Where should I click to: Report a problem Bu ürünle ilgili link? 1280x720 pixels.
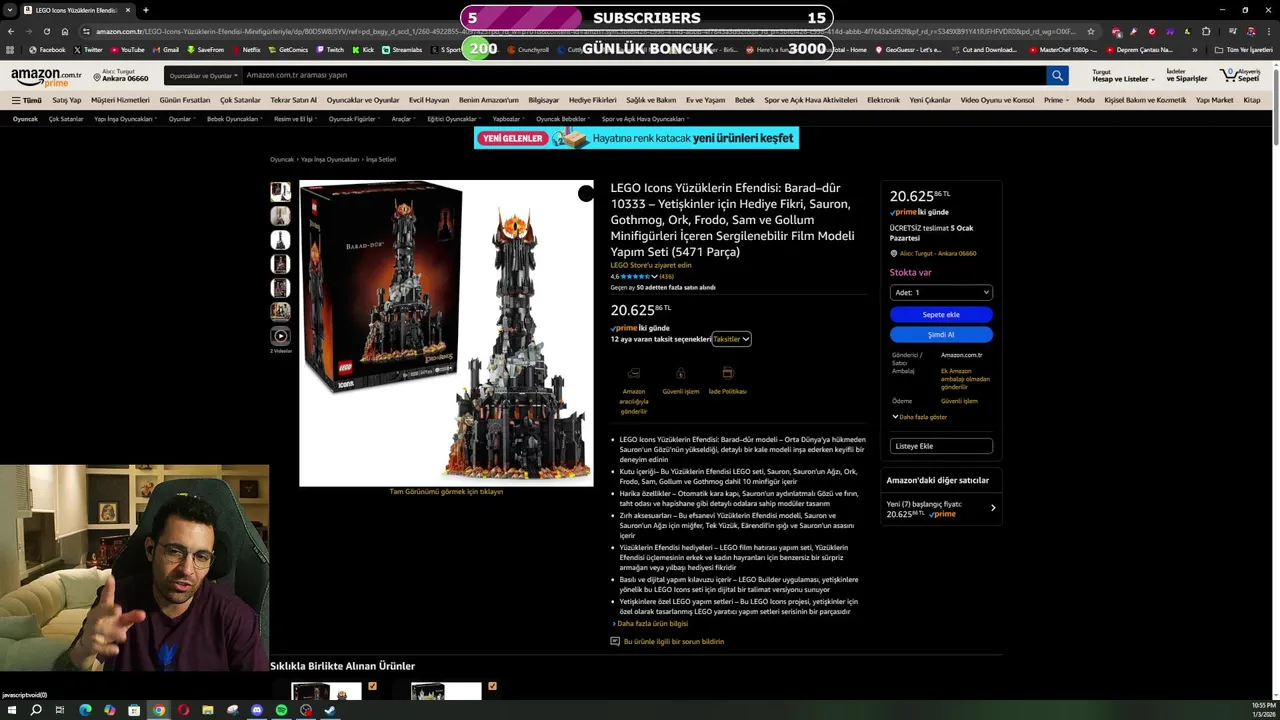pos(673,641)
